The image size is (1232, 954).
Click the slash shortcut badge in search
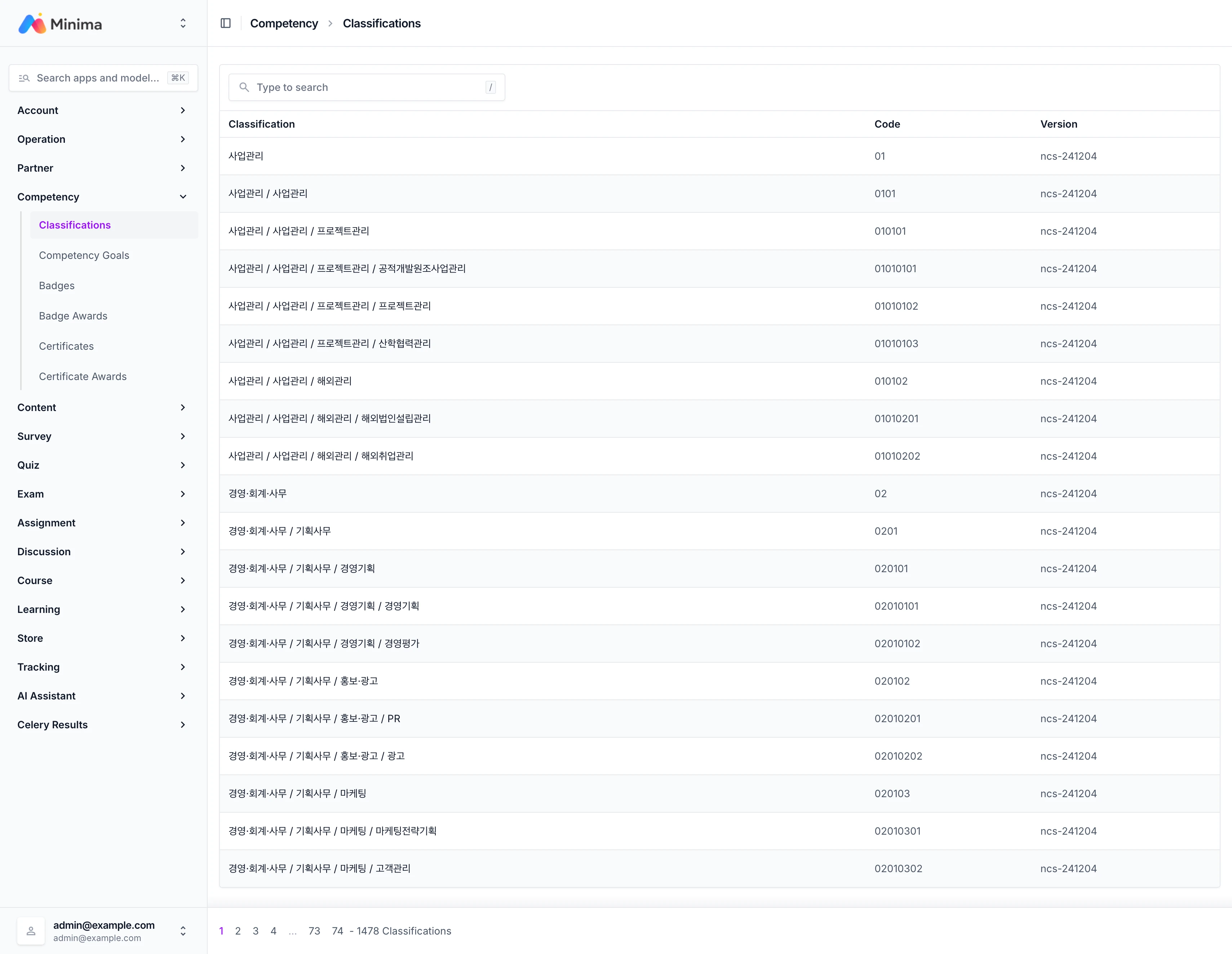pyautogui.click(x=491, y=88)
